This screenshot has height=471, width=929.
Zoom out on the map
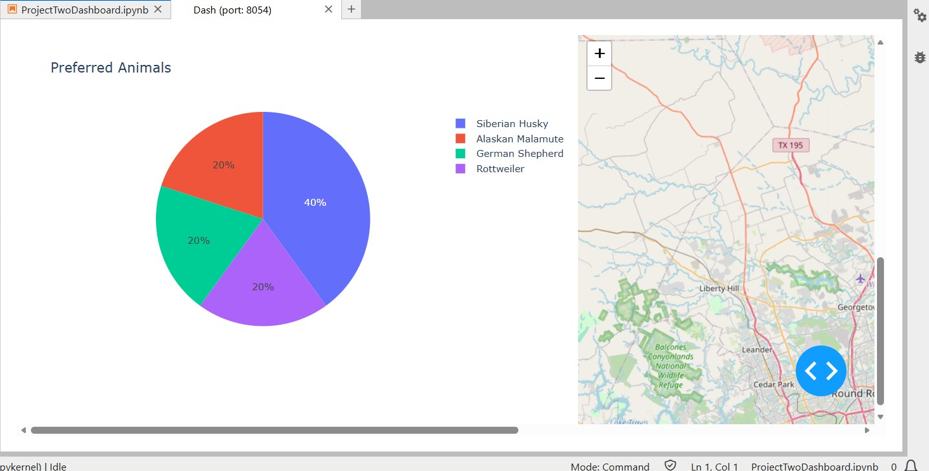click(x=599, y=78)
